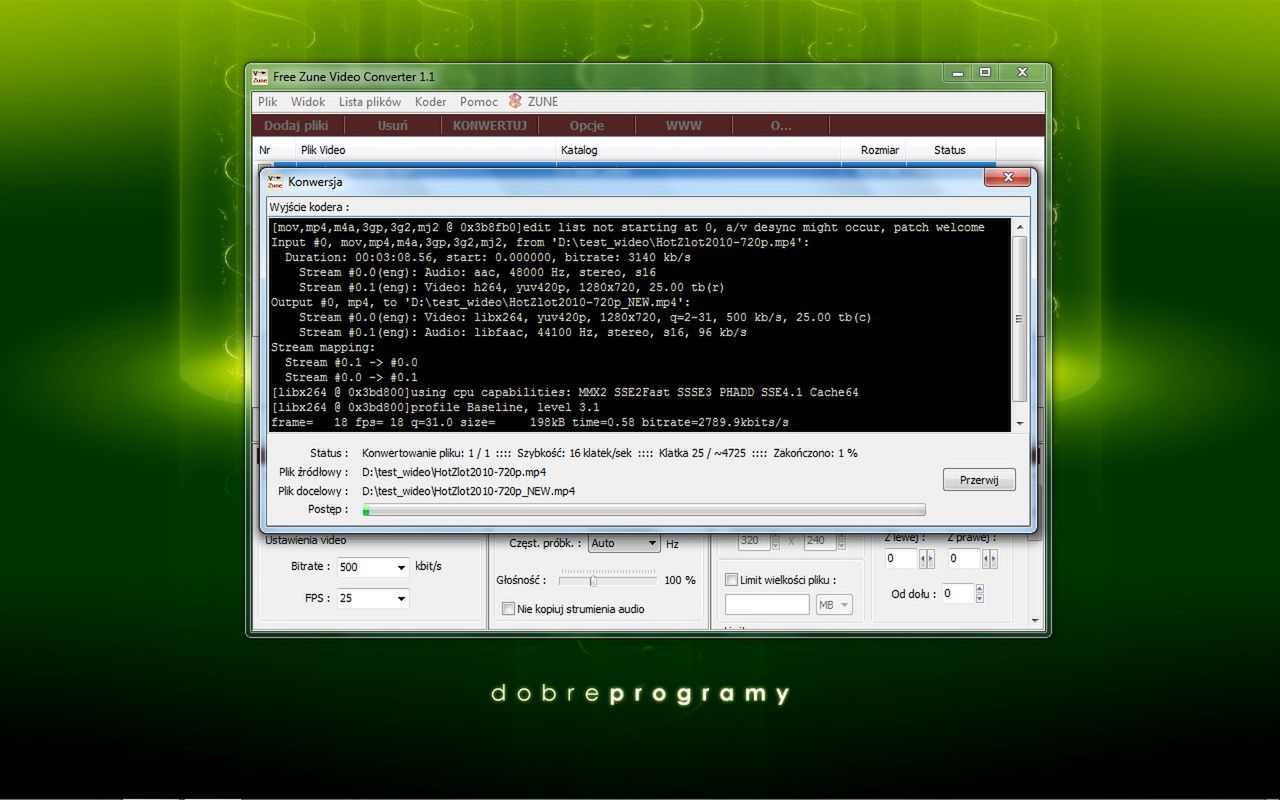The image size is (1280, 800).
Task: Click the Usuń toolbar button
Action: [393, 126]
